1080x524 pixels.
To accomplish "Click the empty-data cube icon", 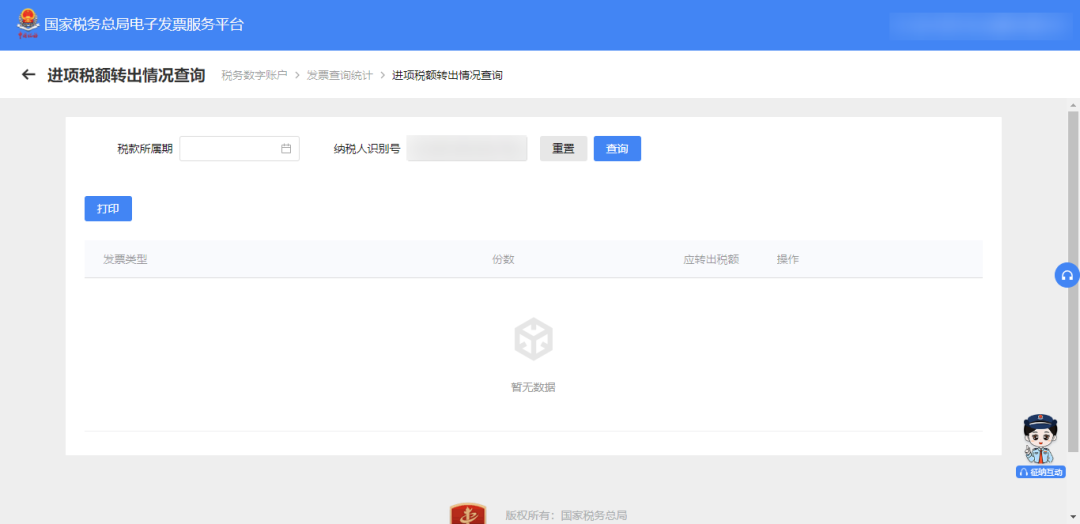I will [533, 339].
